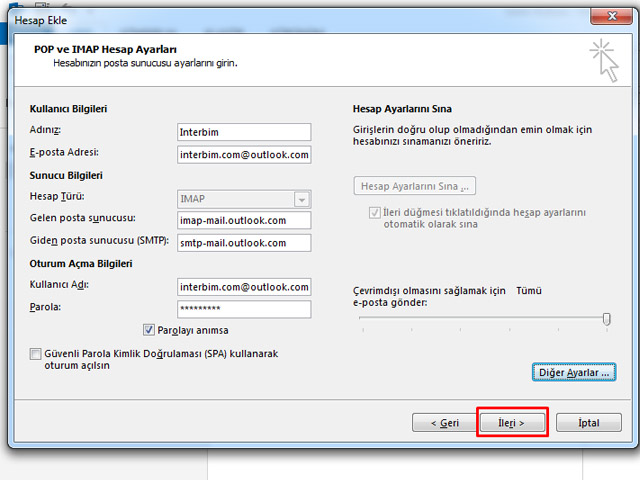The height and width of the screenshot is (480, 640).
Task: Click the Gelen posta sunucusu field
Action: coord(244,220)
